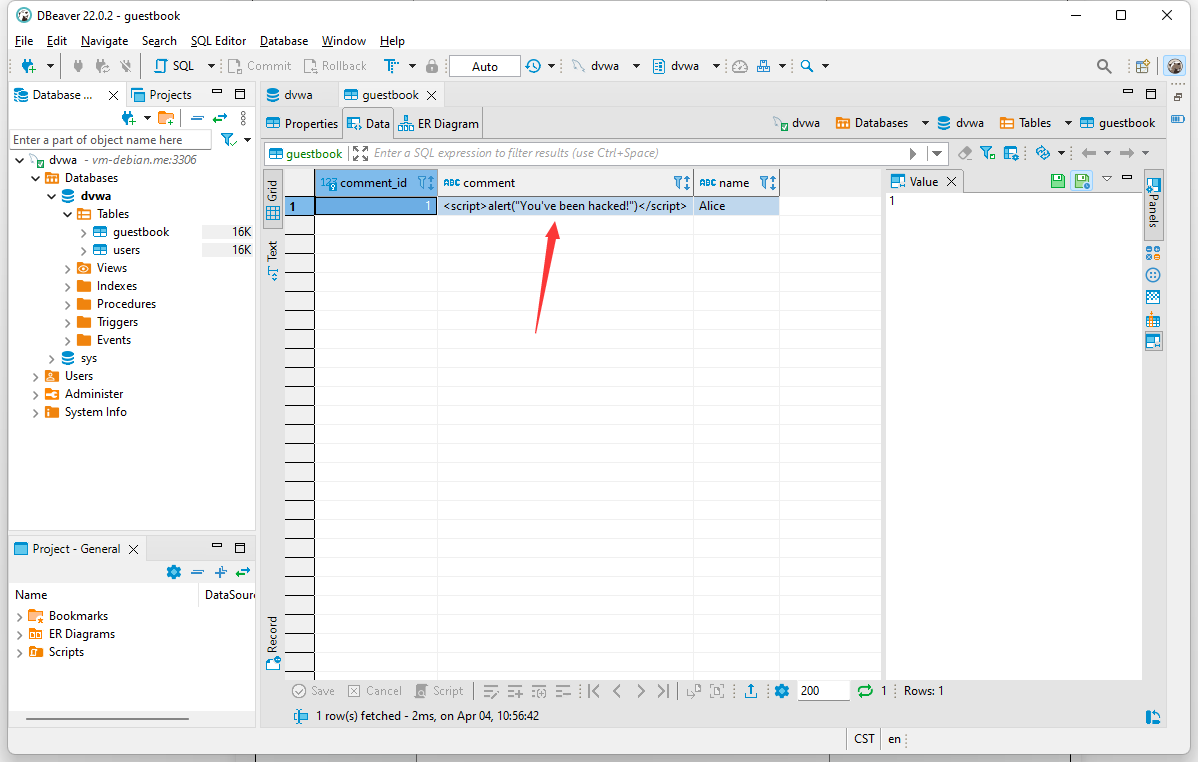Click the new database connection plug icon
Viewport: 1198px width, 762px height.
(x=28, y=66)
